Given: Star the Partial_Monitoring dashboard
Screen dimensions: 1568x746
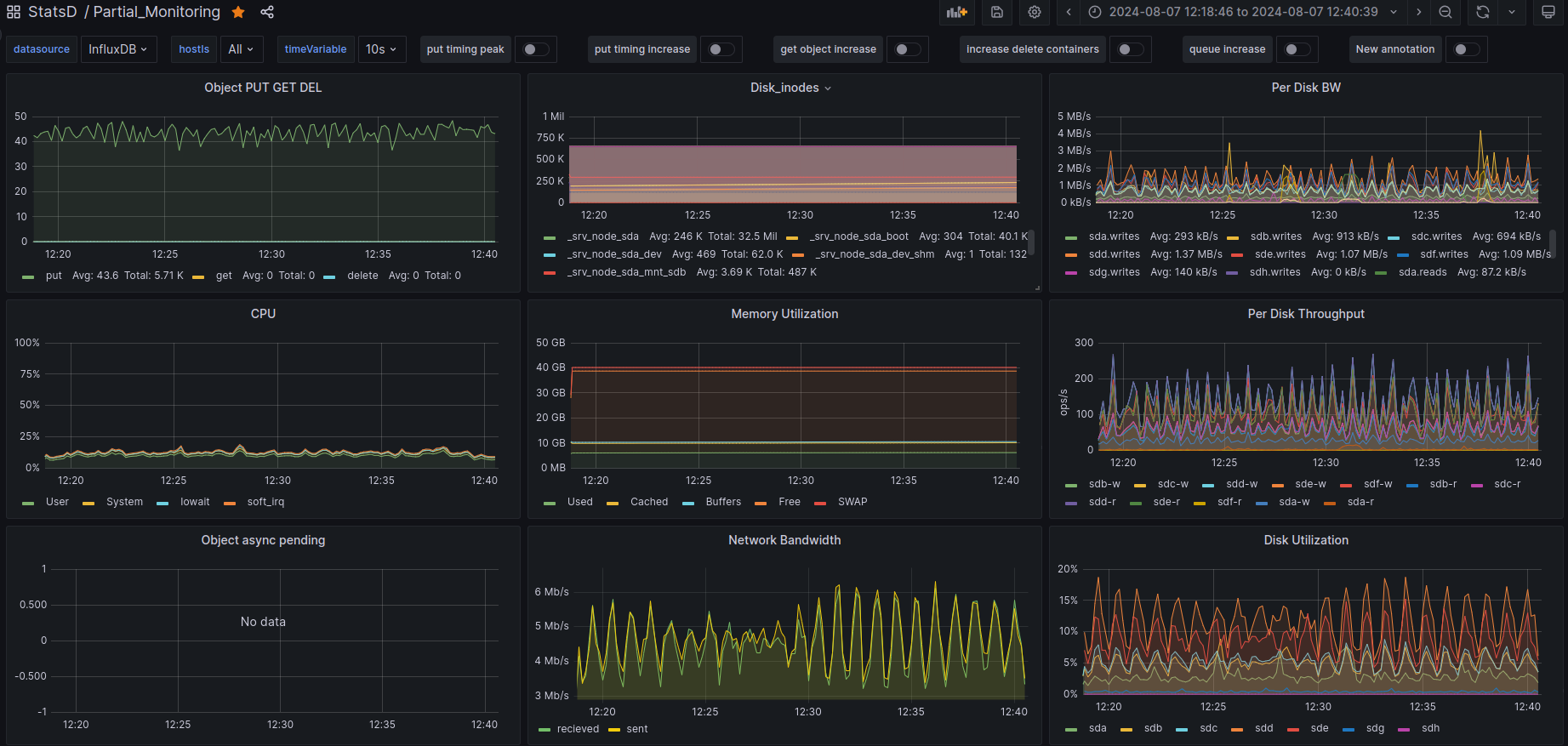Looking at the screenshot, I should point(239,12).
